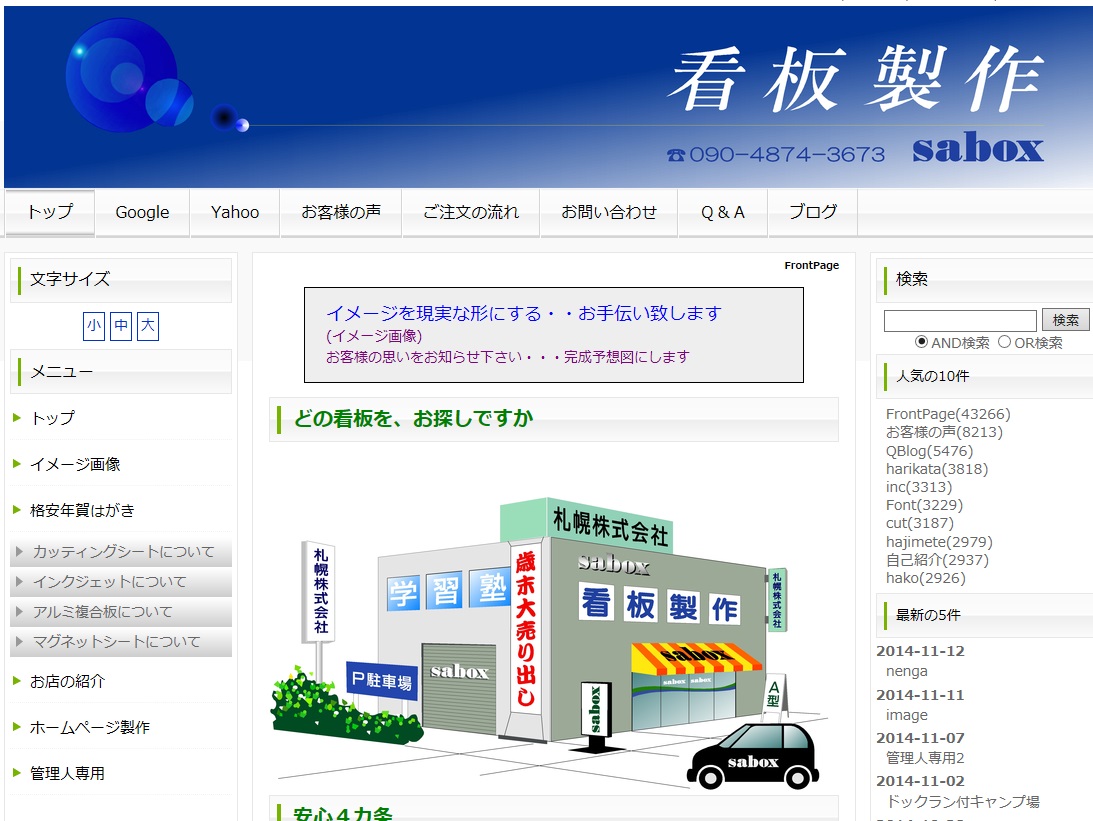Open popular page Font(3229)
Viewport: 1093px width, 821px height.
tap(924, 505)
